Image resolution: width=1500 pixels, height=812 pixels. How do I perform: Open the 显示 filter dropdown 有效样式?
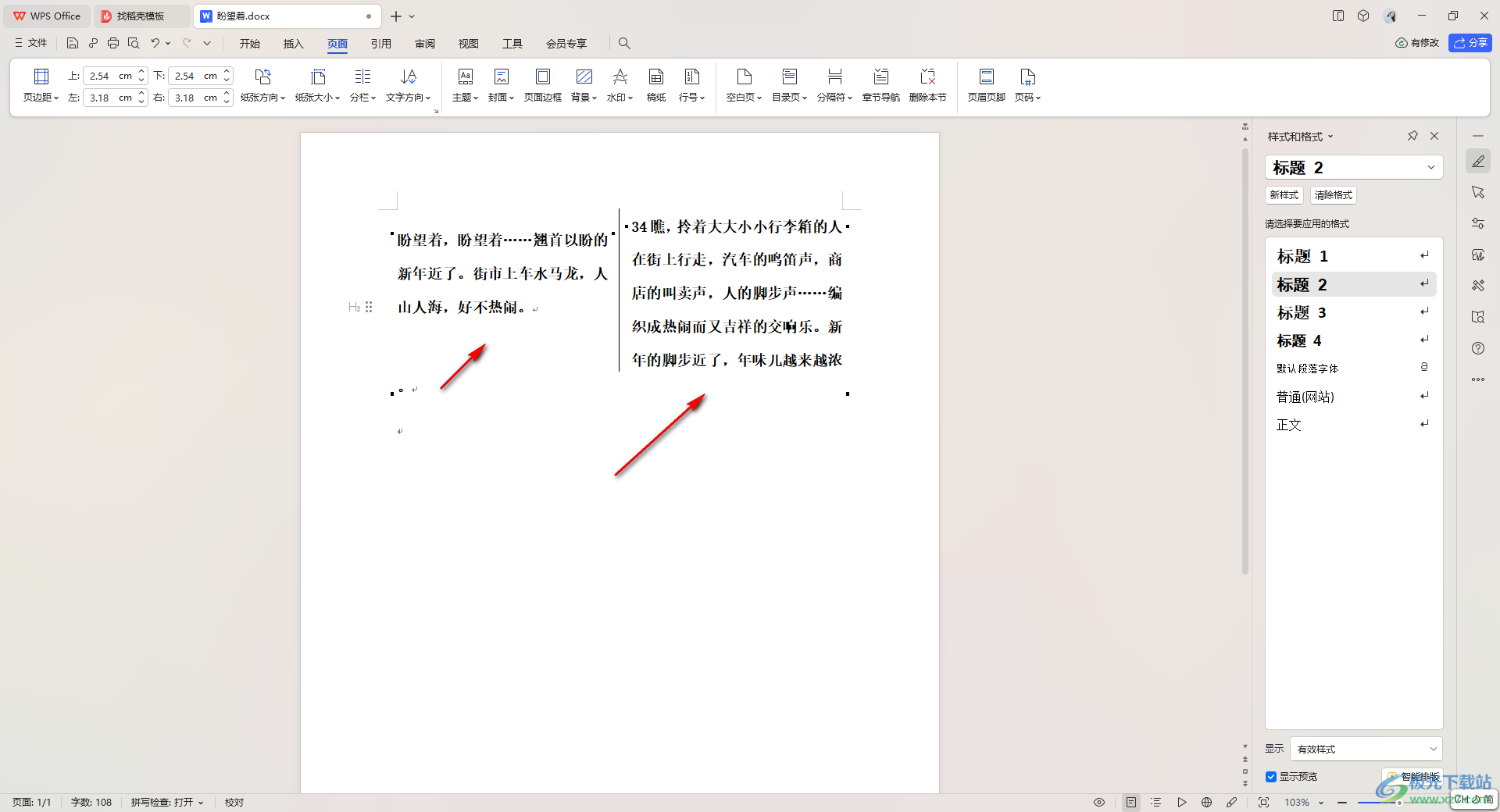click(1366, 749)
